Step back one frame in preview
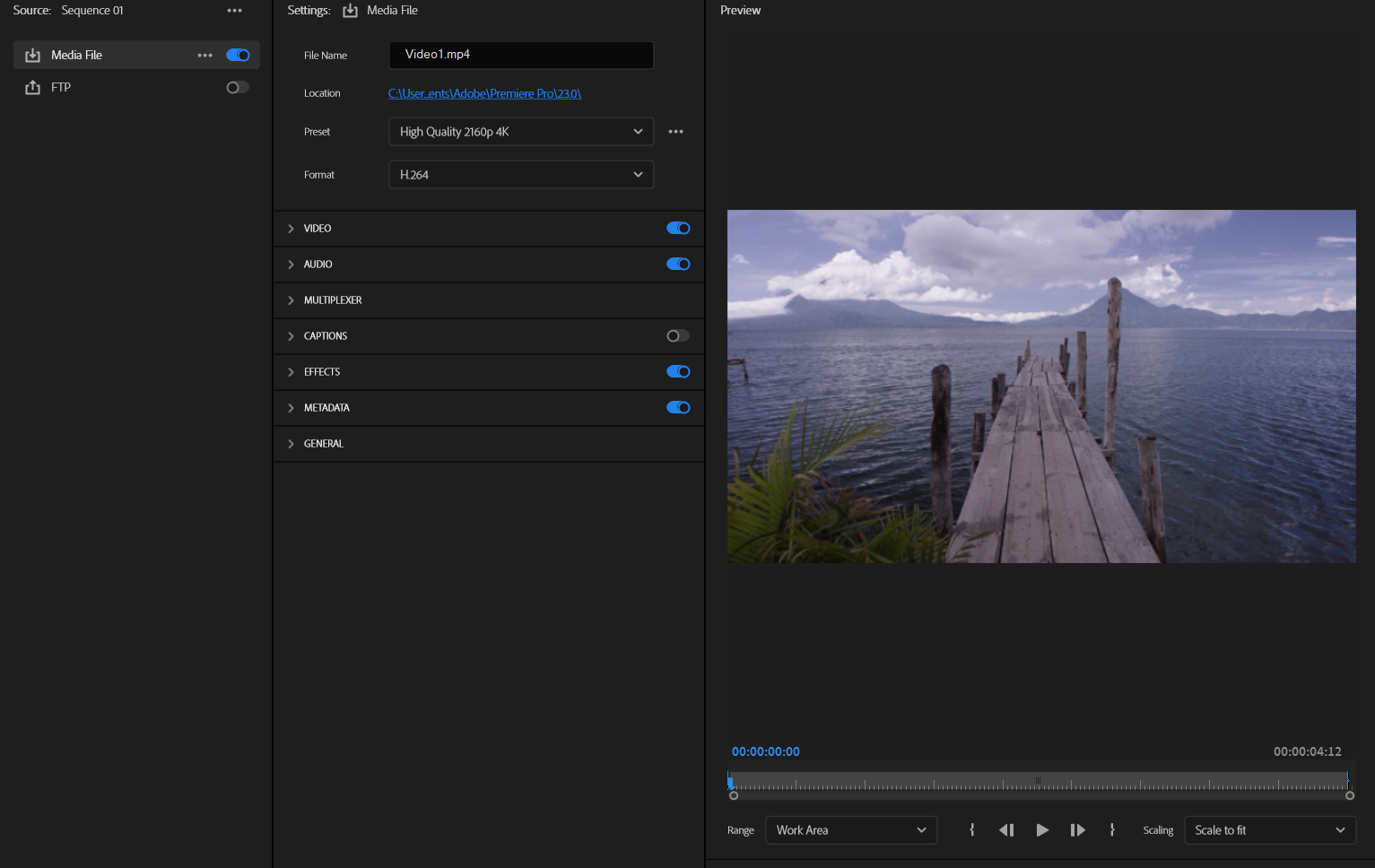1375x868 pixels. (x=1006, y=830)
